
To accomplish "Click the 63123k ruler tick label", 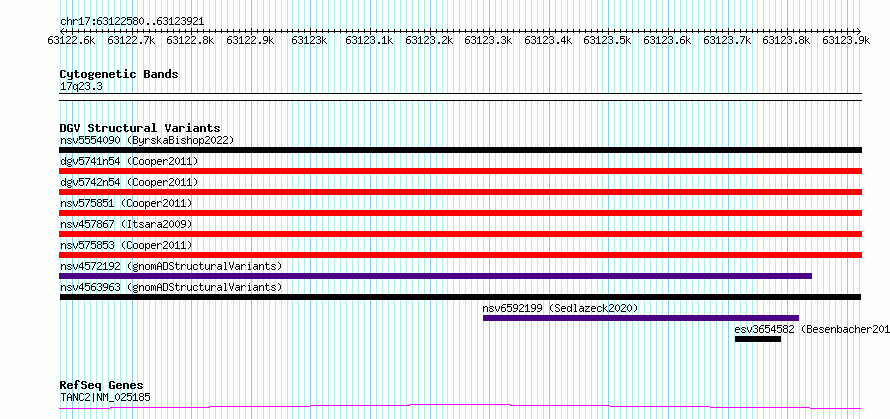I will pos(309,40).
